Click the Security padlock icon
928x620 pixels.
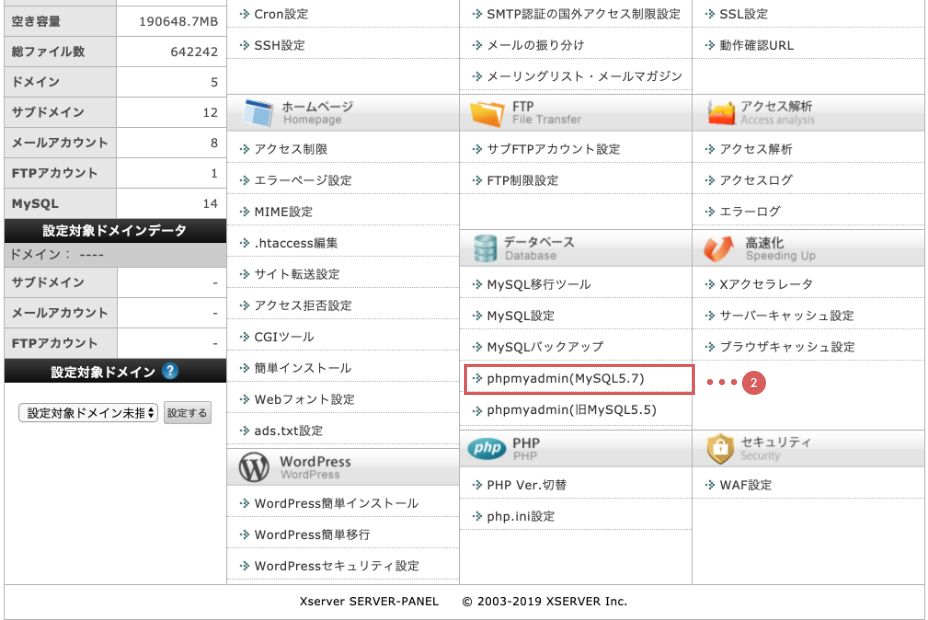coord(720,448)
